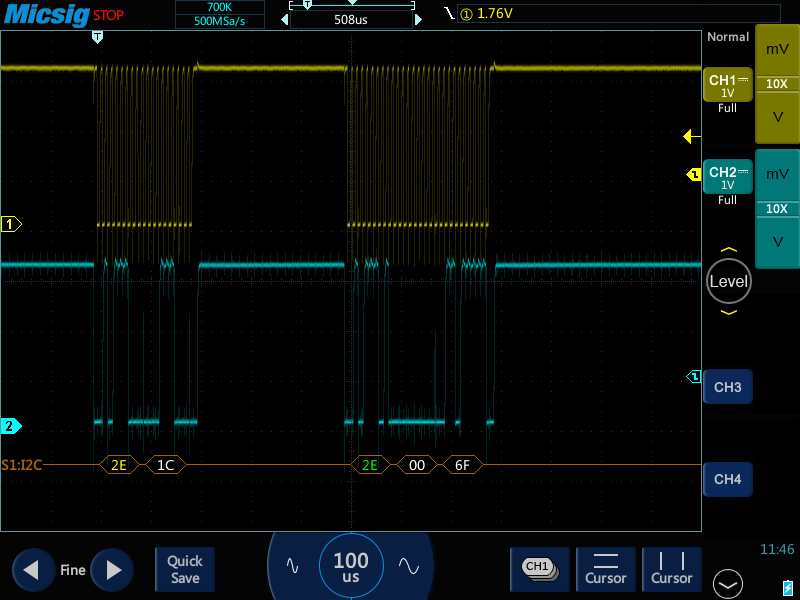Tap the horizontal overview position bar

click(x=352, y=6)
